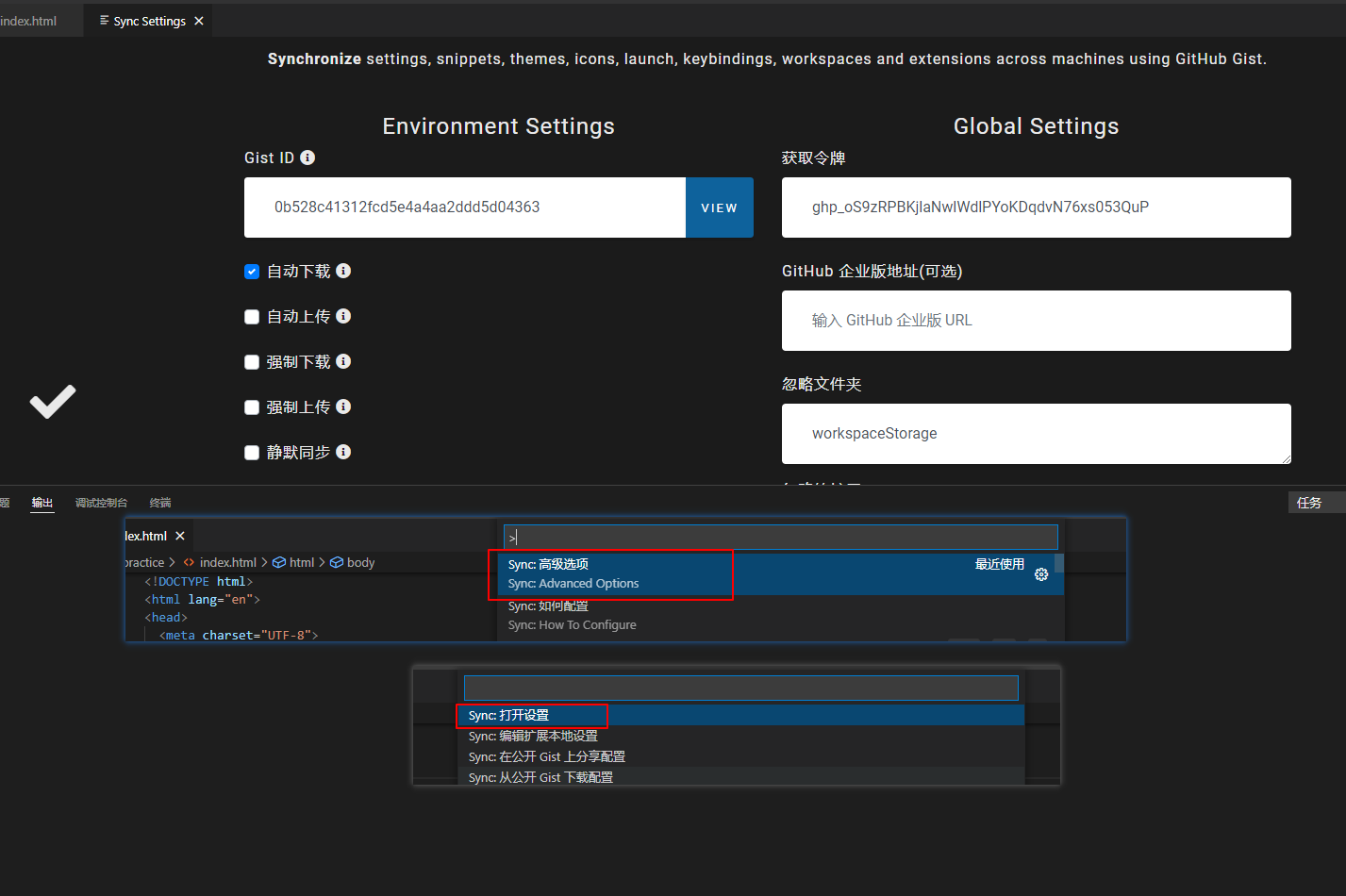Open the 任务 output channel dropdown
The height and width of the screenshot is (896, 1346).
point(1317,503)
